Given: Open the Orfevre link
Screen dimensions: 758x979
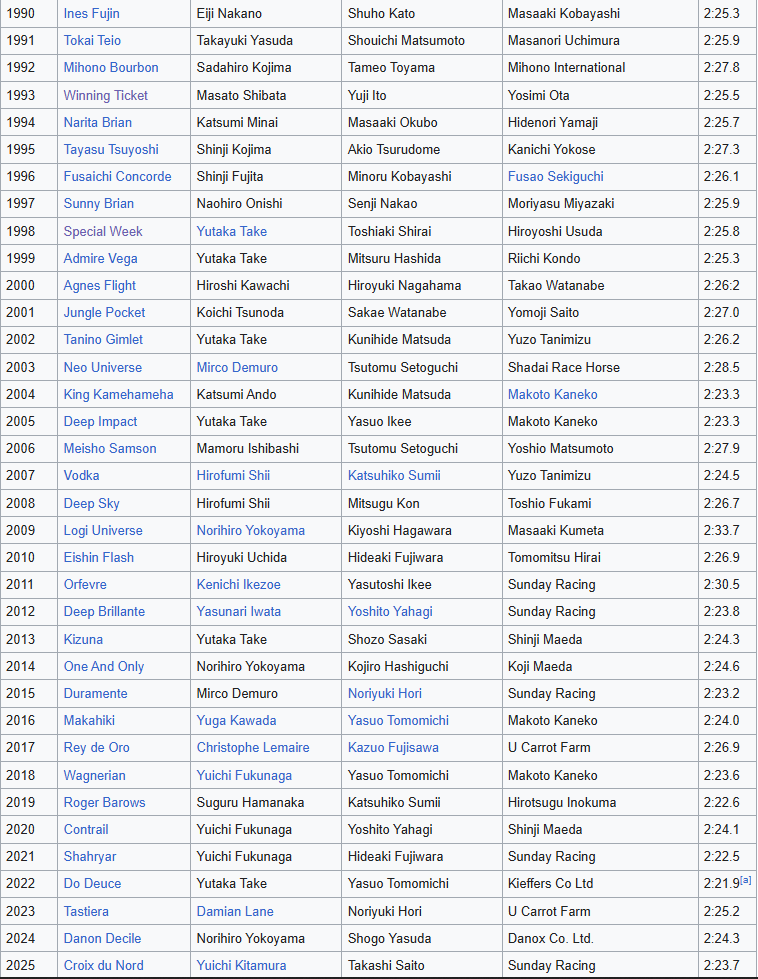Looking at the screenshot, I should [85, 584].
